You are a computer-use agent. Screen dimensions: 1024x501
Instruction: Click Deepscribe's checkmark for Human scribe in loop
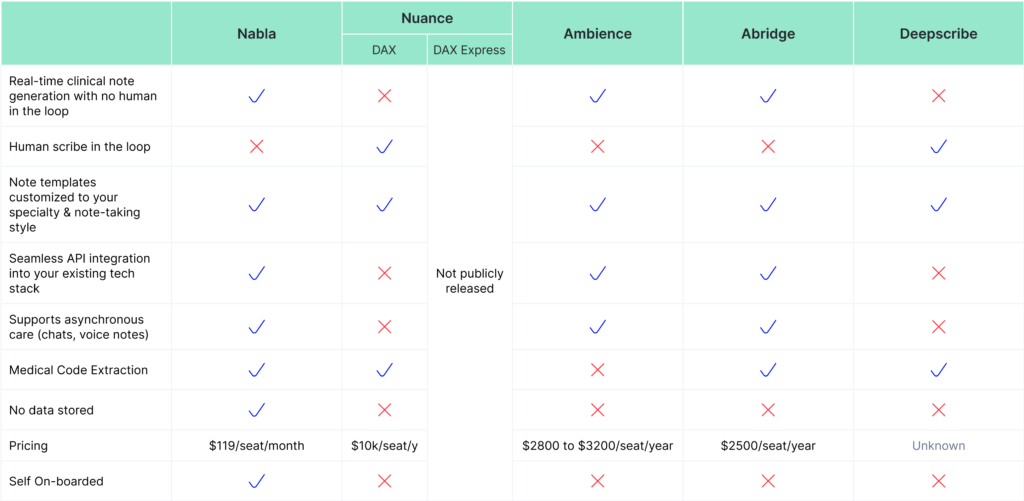click(938, 146)
